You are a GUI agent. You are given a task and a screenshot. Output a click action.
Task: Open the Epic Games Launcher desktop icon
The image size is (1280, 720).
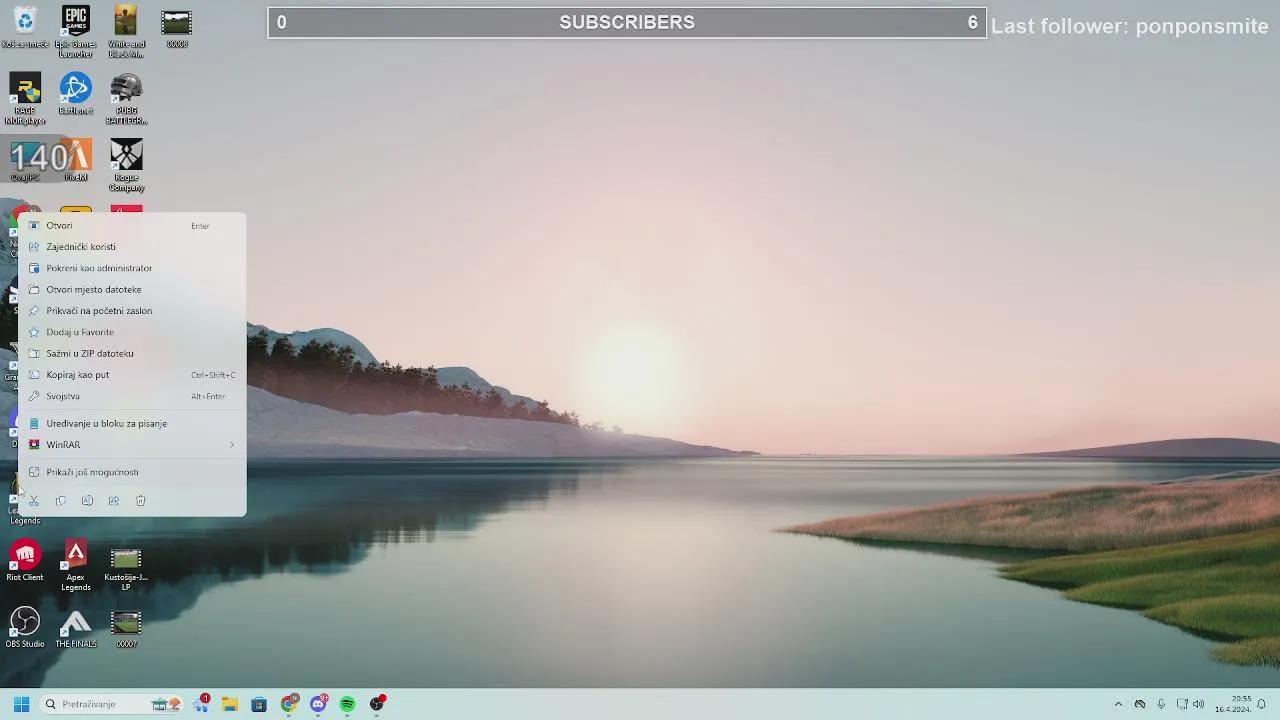point(75,24)
